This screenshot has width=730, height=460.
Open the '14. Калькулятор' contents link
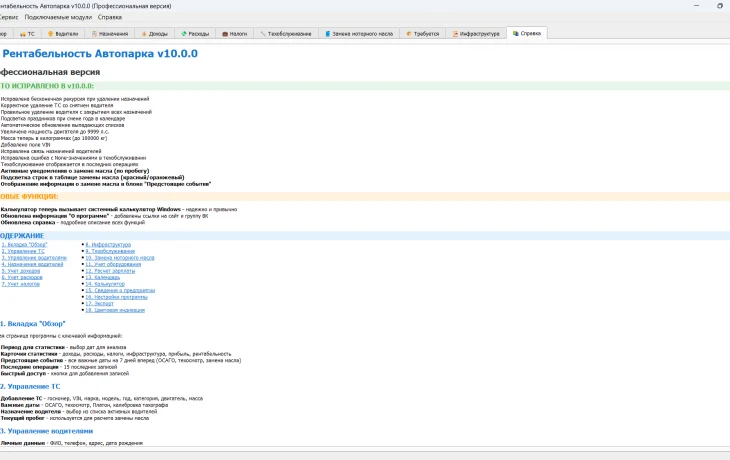105,284
